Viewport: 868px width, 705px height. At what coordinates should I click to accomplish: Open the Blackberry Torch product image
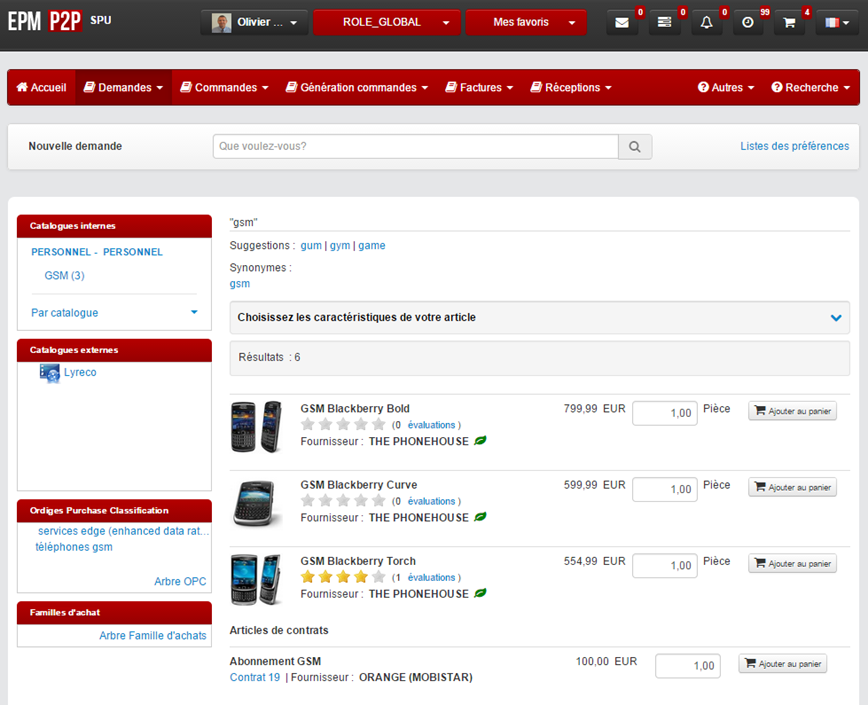coord(256,580)
